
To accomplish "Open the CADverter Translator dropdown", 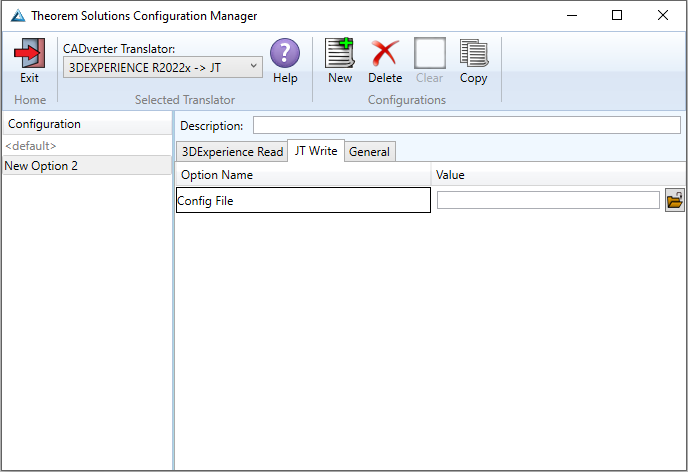I will (x=163, y=68).
